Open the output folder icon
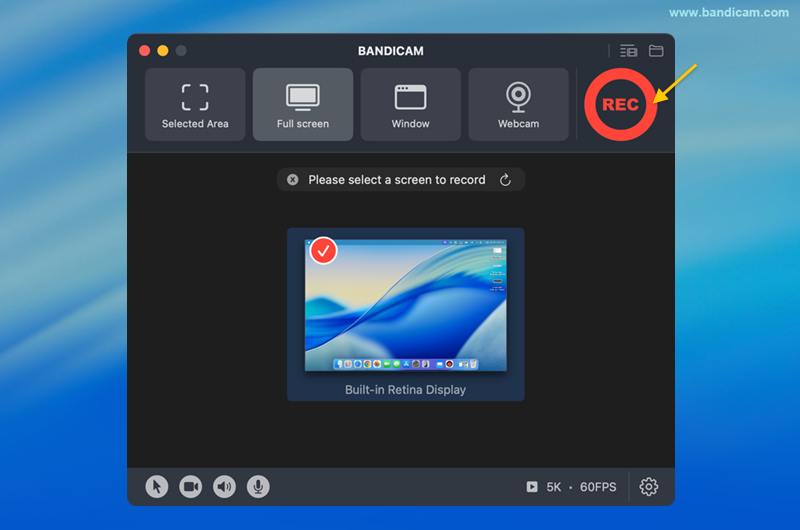This screenshot has height=530, width=800. pos(656,51)
